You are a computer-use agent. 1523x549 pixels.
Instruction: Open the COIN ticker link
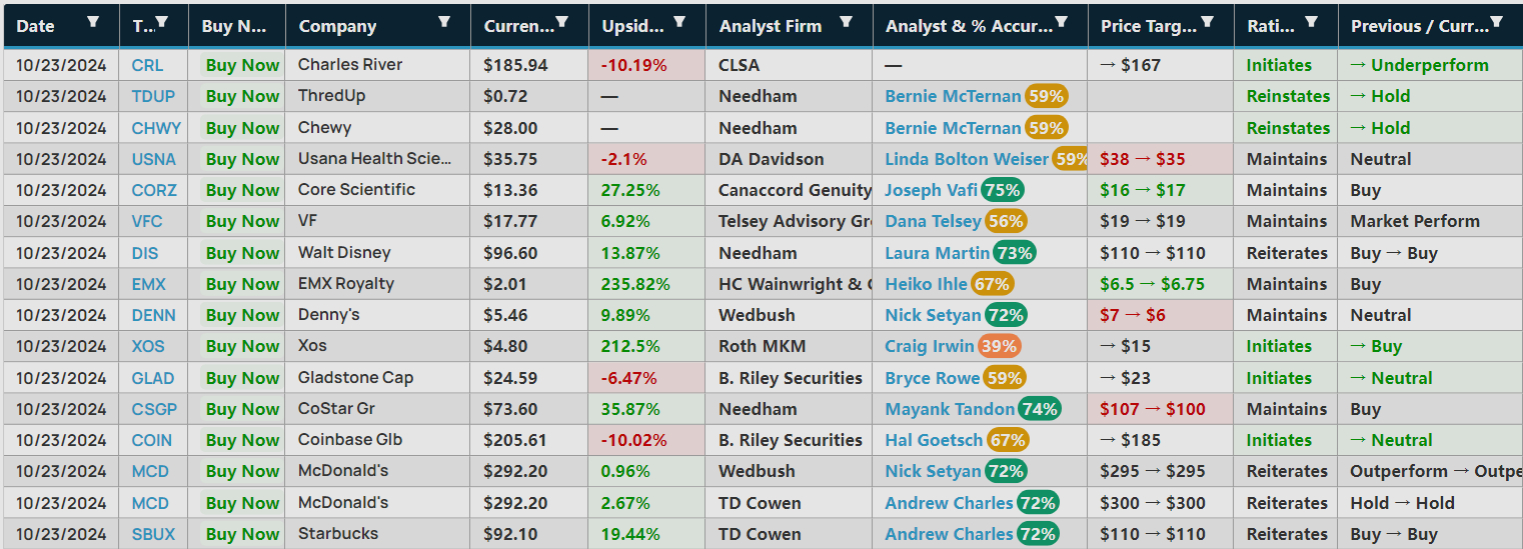(152, 440)
